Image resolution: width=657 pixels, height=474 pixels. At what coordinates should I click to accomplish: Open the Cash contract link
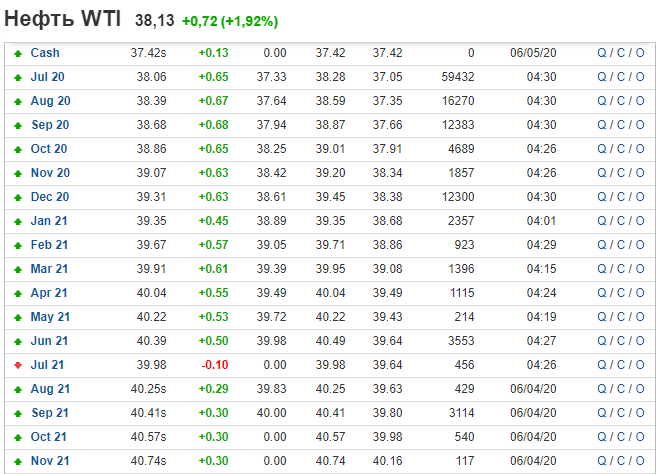pos(45,53)
